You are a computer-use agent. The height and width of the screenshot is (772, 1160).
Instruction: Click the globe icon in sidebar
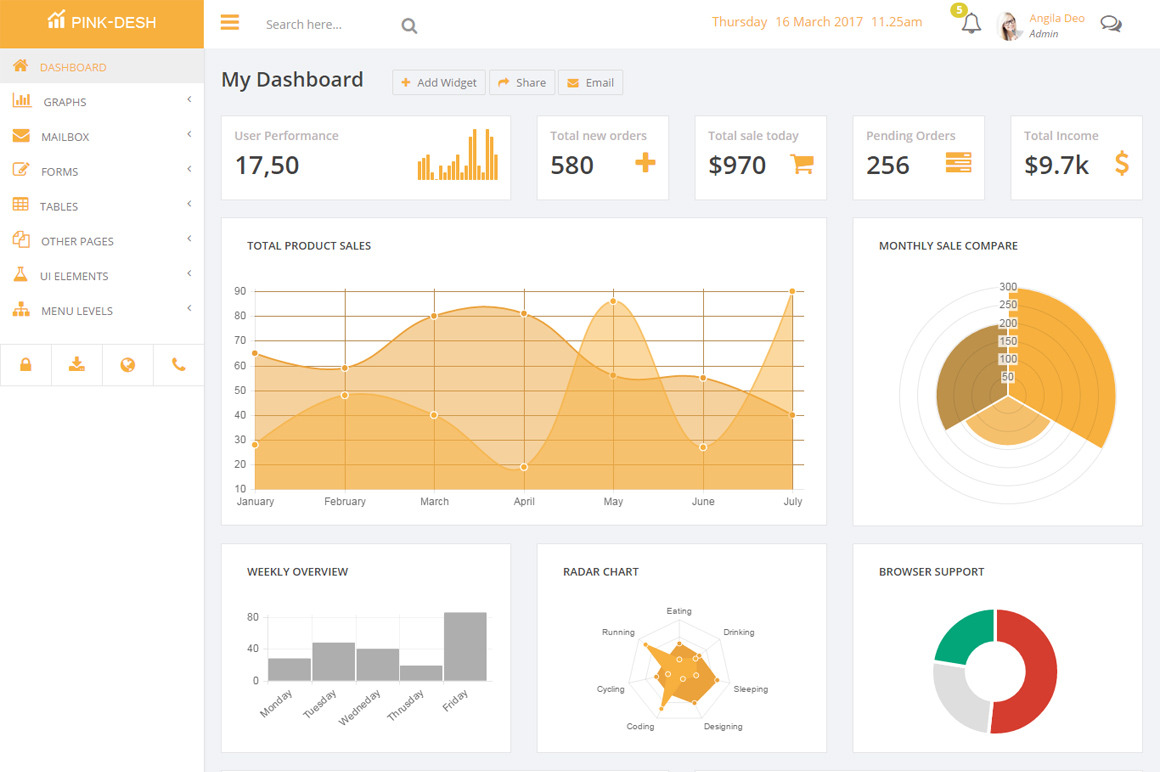pos(128,365)
